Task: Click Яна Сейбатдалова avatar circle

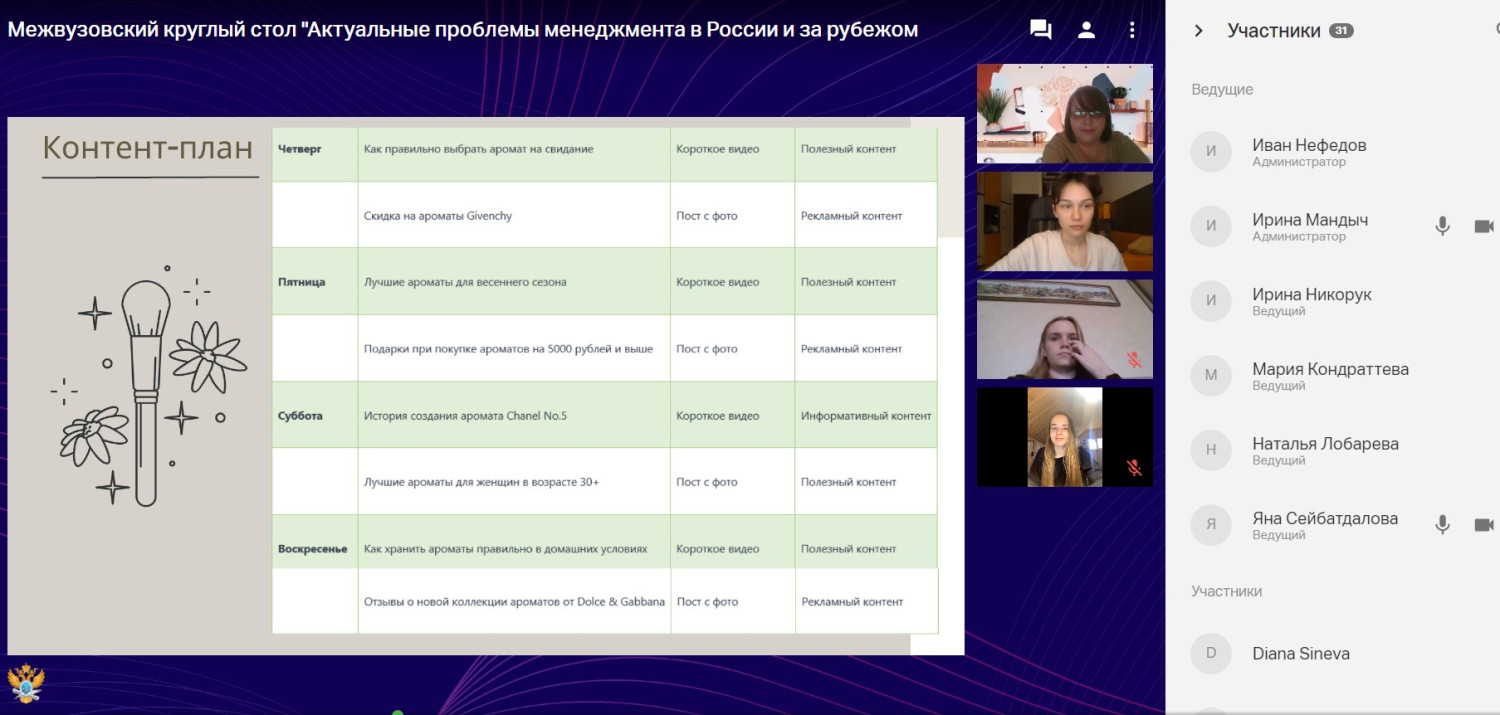Action: click(x=1211, y=525)
